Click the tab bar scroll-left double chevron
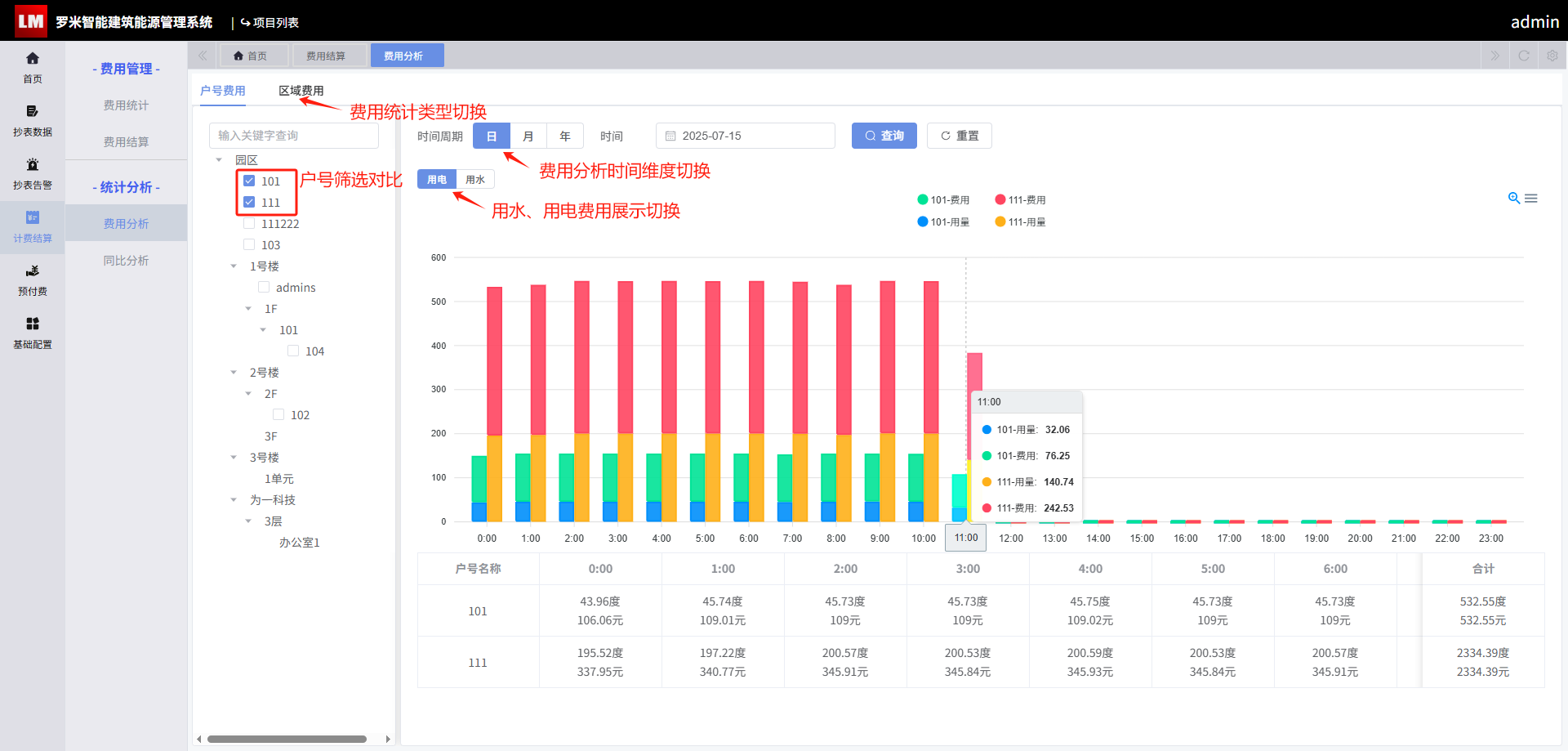This screenshot has width=1568, height=751. point(203,56)
